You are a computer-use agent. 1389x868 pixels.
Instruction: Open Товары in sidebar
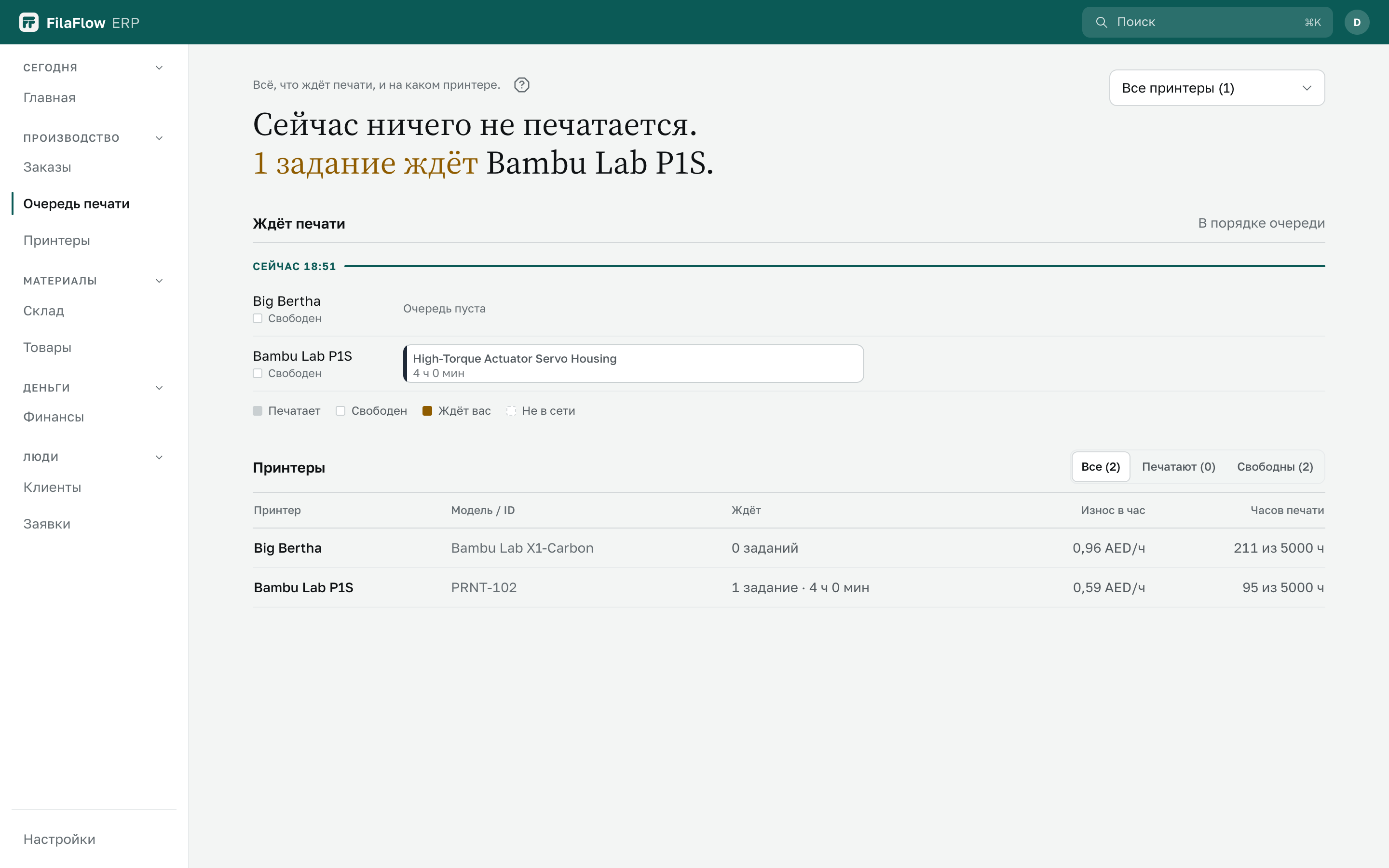47,347
